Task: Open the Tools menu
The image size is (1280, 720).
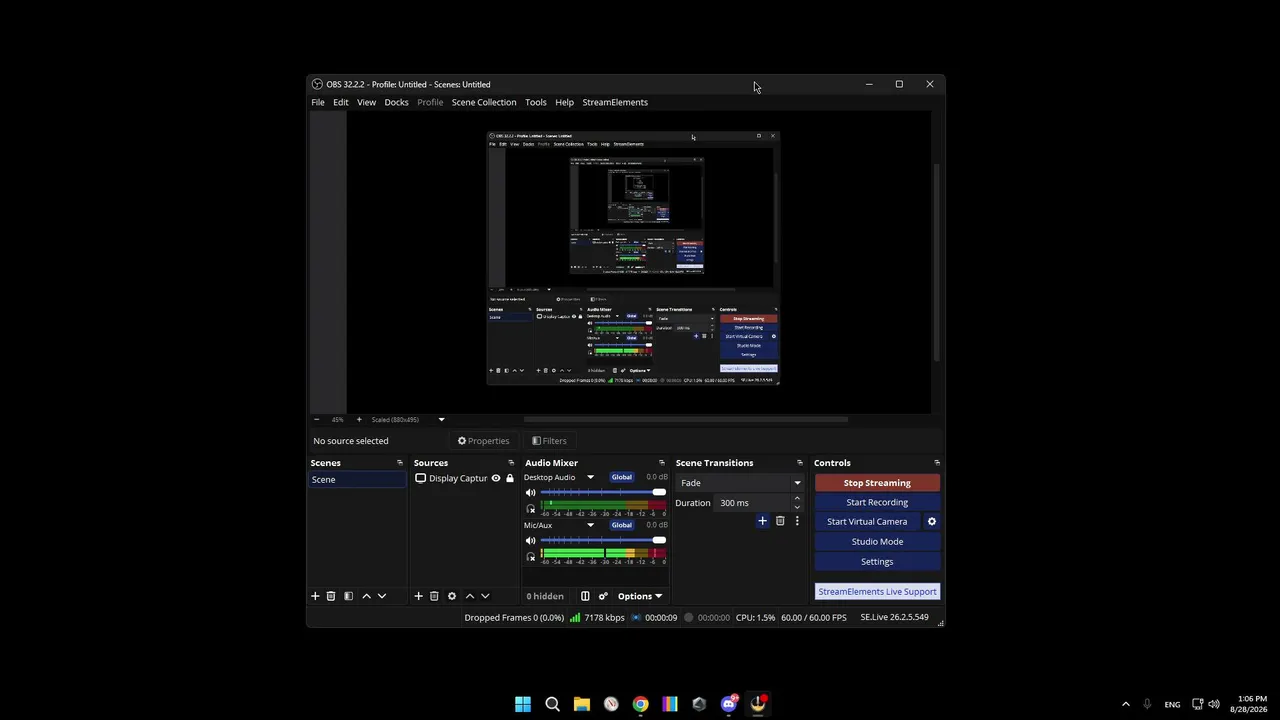Action: pos(536,102)
